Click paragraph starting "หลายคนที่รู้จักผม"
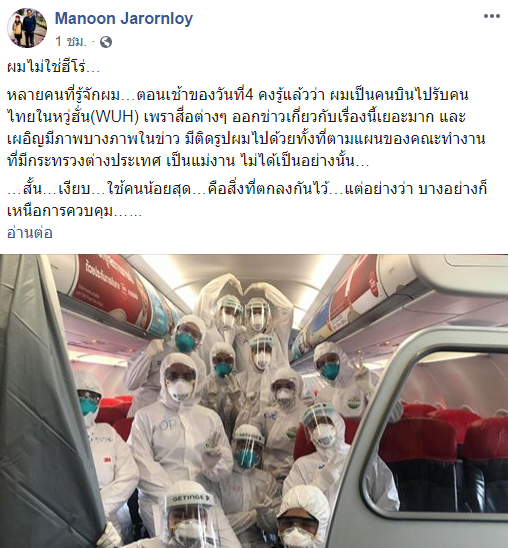 [x=246, y=128]
